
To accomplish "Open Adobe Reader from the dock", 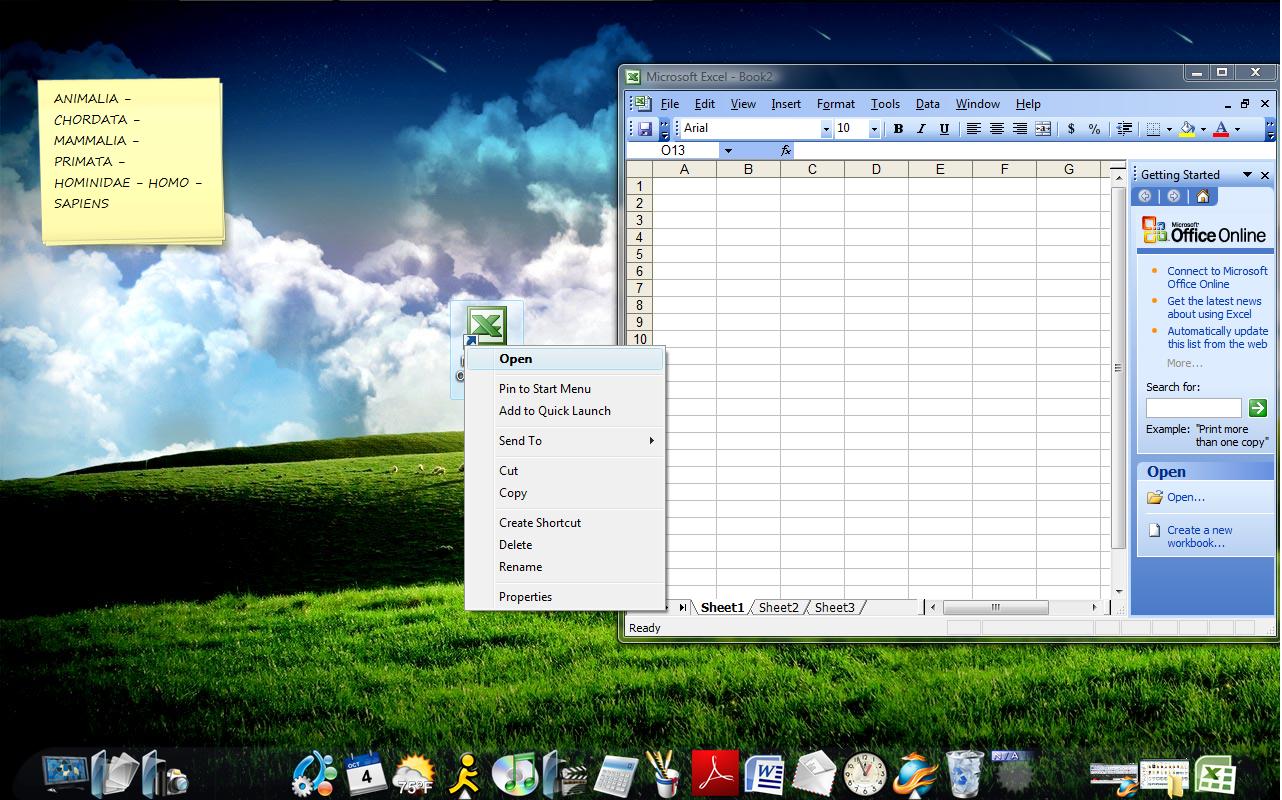I will coord(715,773).
